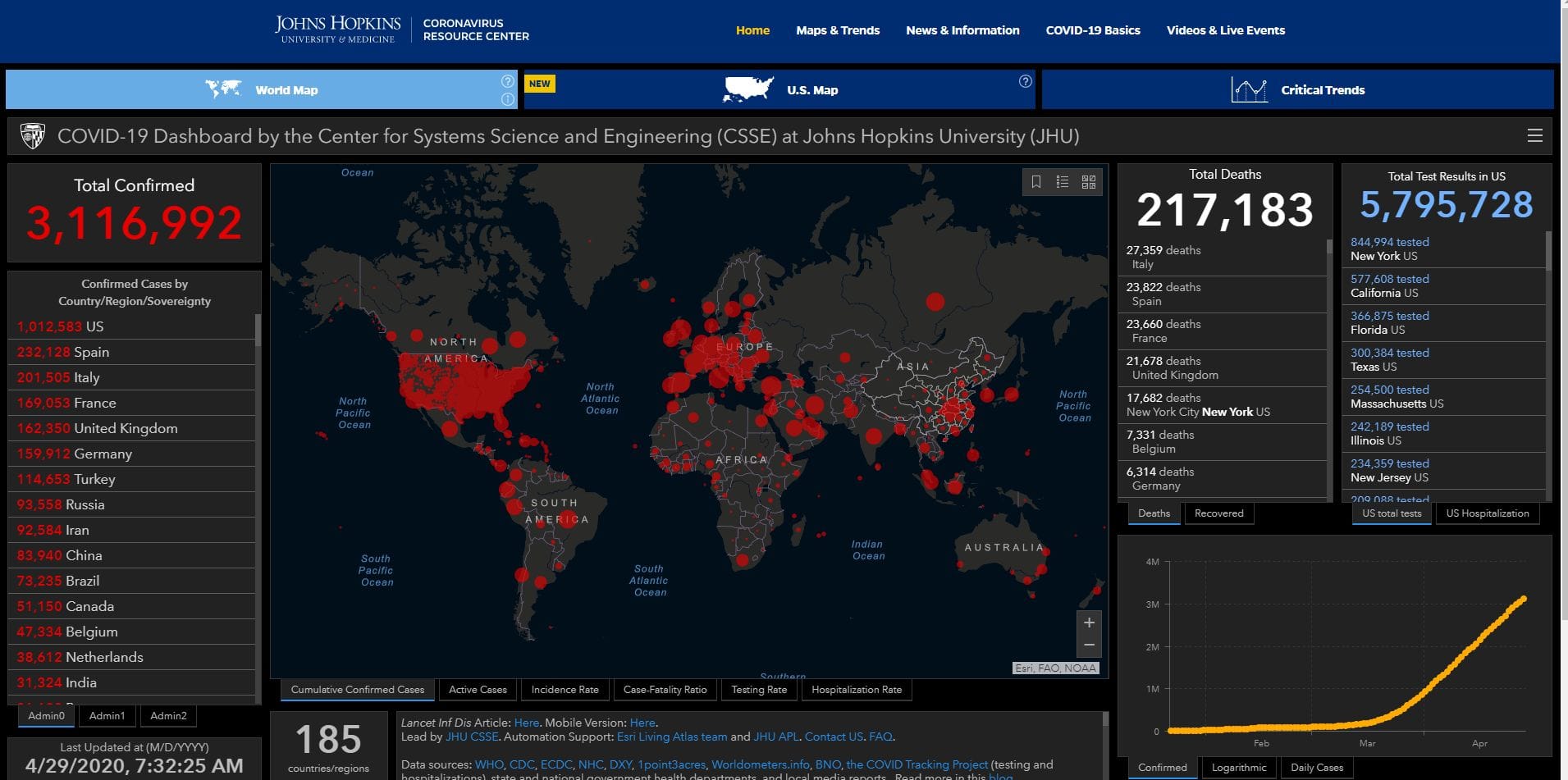This screenshot has width=1568, height=780.
Task: Select California US tested entry
Action: point(1445,286)
